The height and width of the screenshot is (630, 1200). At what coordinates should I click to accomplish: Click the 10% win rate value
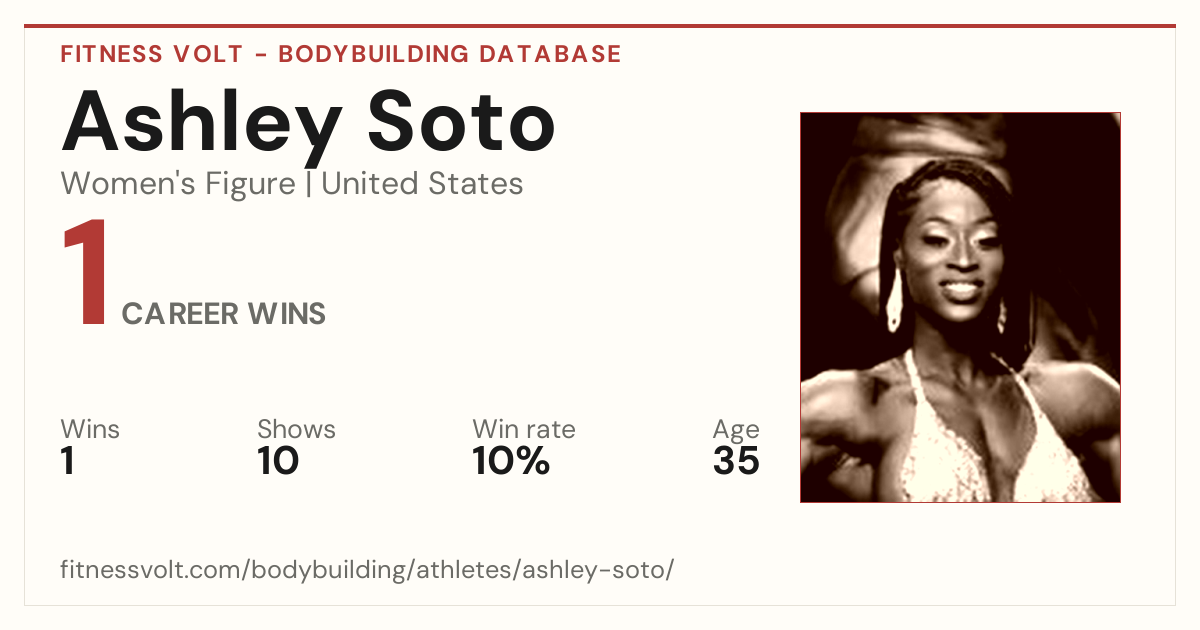511,461
